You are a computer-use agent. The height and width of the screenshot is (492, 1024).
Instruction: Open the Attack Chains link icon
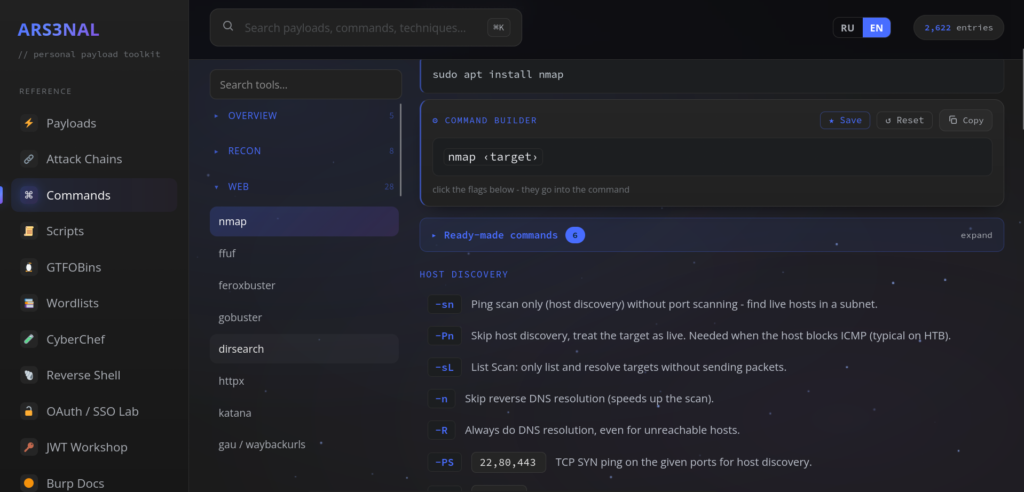[x=29, y=159]
